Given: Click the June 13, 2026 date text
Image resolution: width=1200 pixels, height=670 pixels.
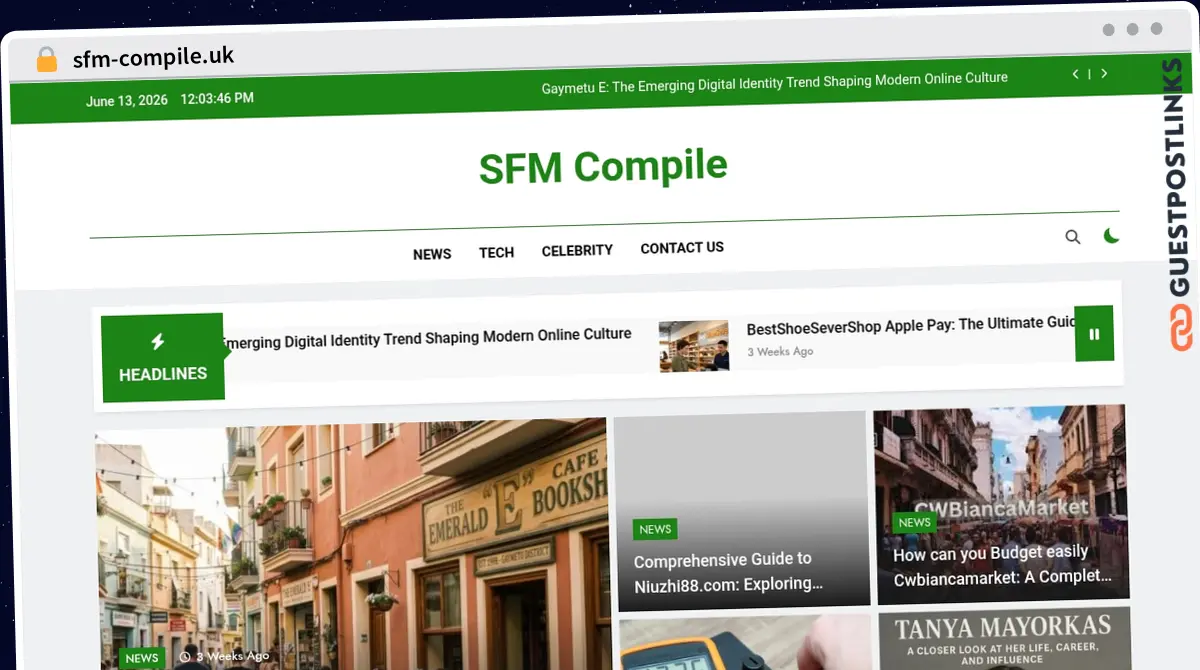Looking at the screenshot, I should coord(127,101).
